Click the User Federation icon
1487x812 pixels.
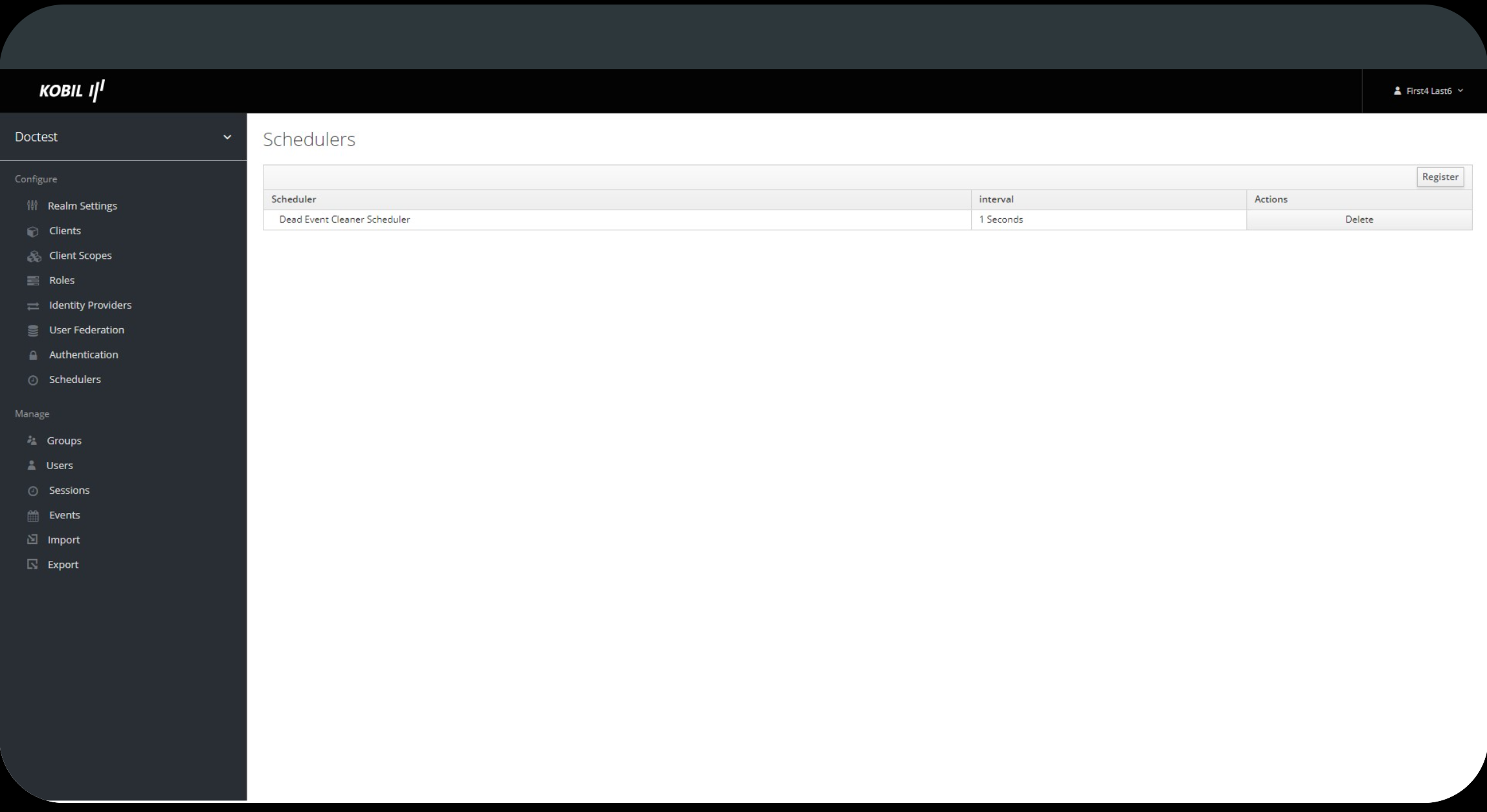coord(33,330)
